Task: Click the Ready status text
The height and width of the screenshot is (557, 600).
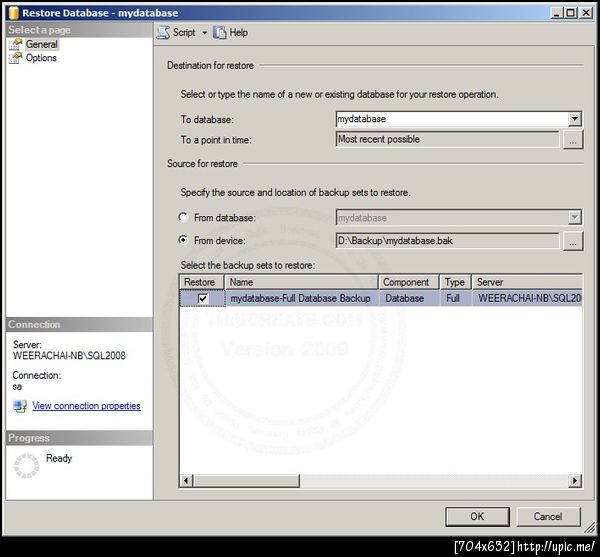Action: (59, 458)
